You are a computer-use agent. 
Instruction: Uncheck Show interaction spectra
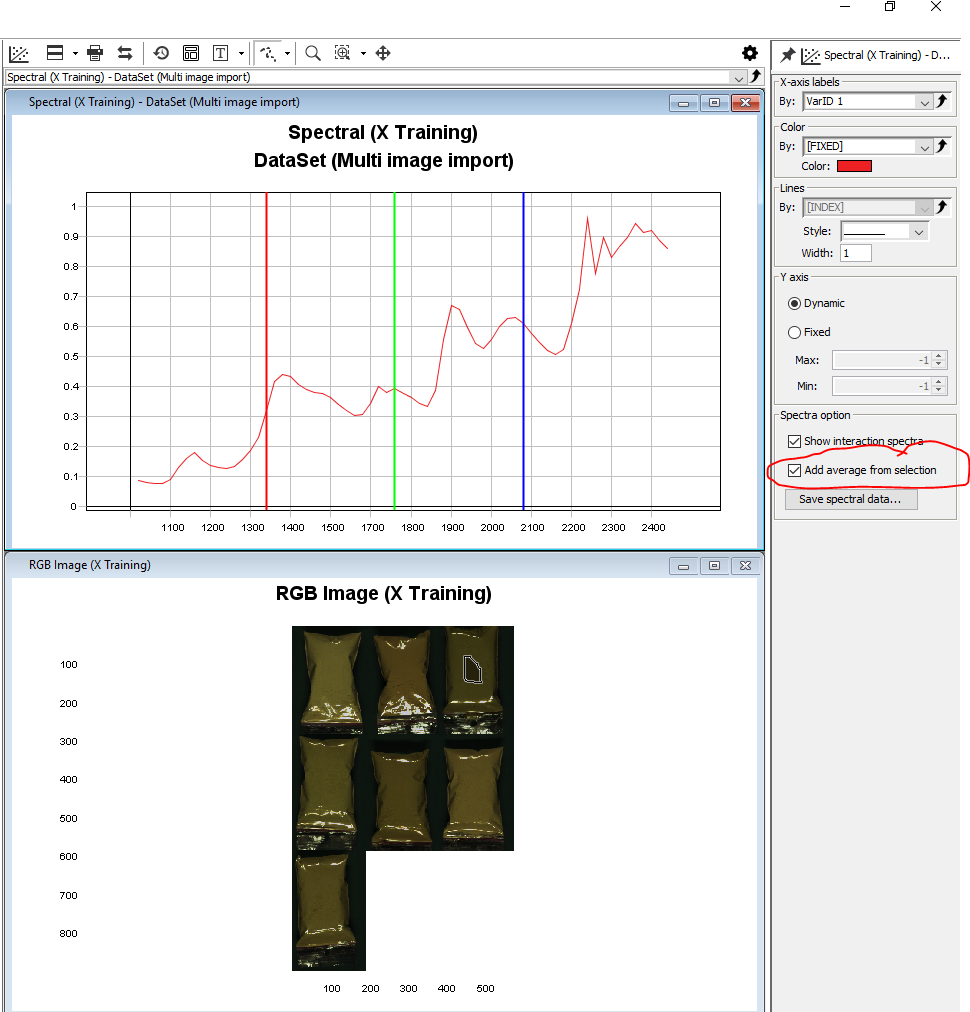coord(794,441)
